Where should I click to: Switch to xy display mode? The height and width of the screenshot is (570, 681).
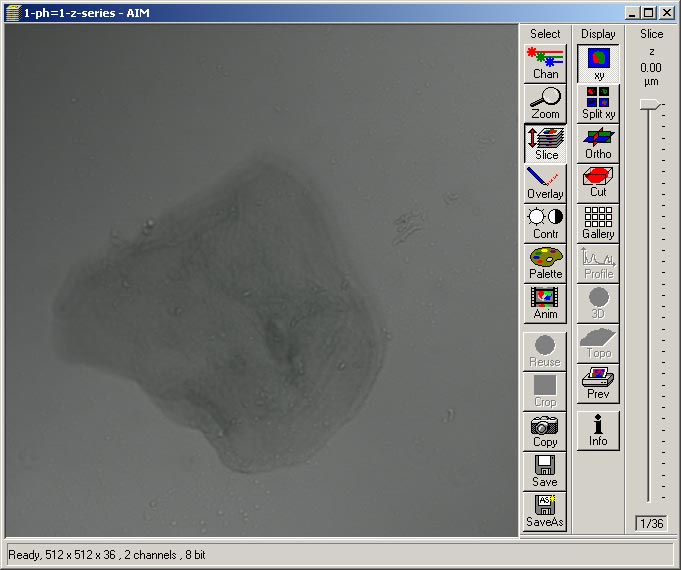click(x=598, y=63)
